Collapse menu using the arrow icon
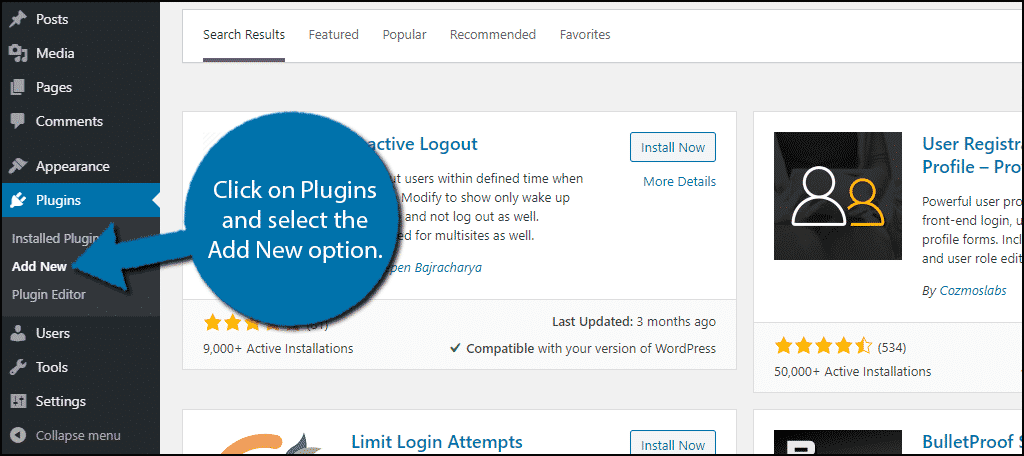 18,435
